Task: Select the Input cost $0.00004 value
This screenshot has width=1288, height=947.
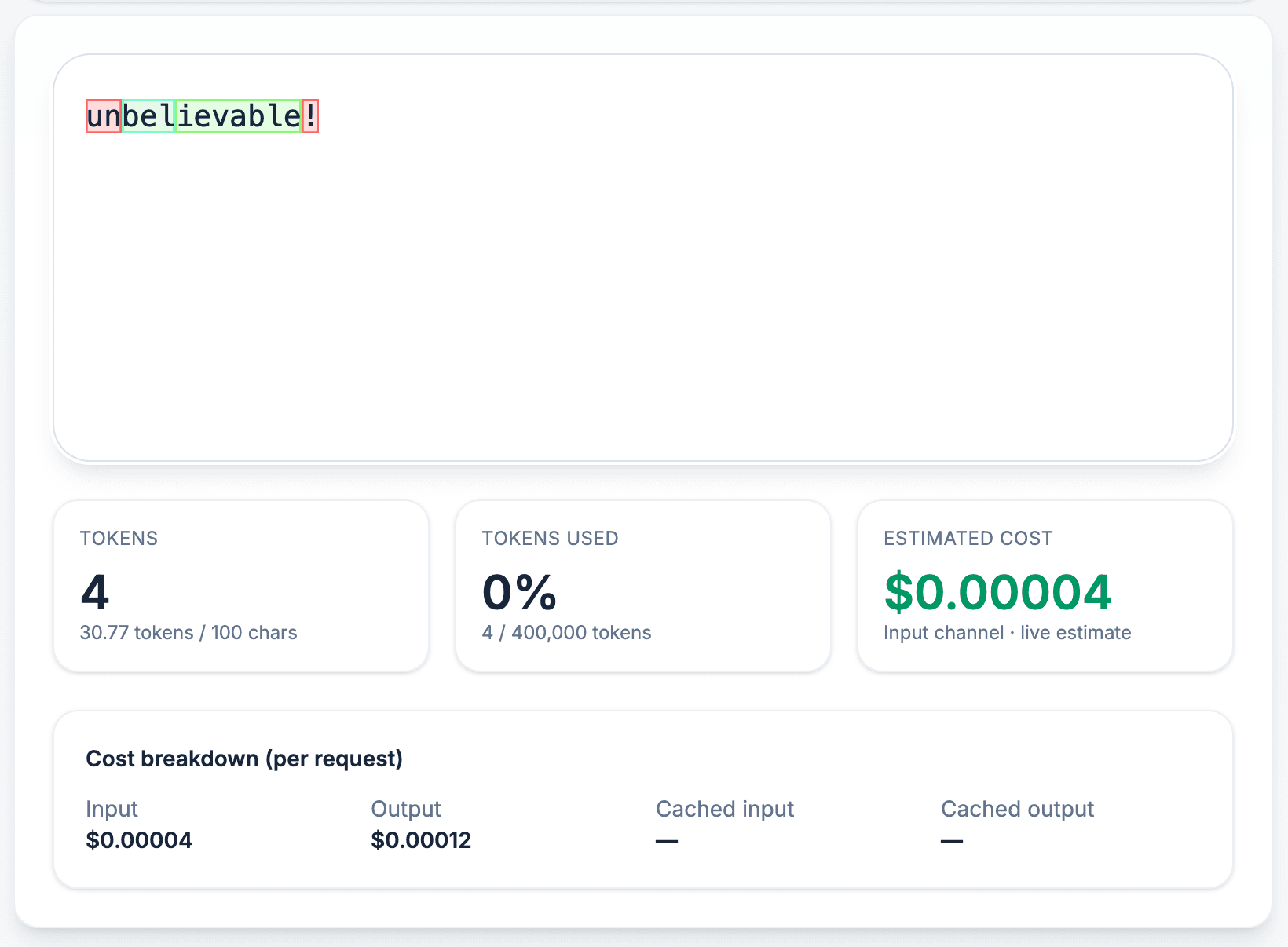Action: point(138,840)
